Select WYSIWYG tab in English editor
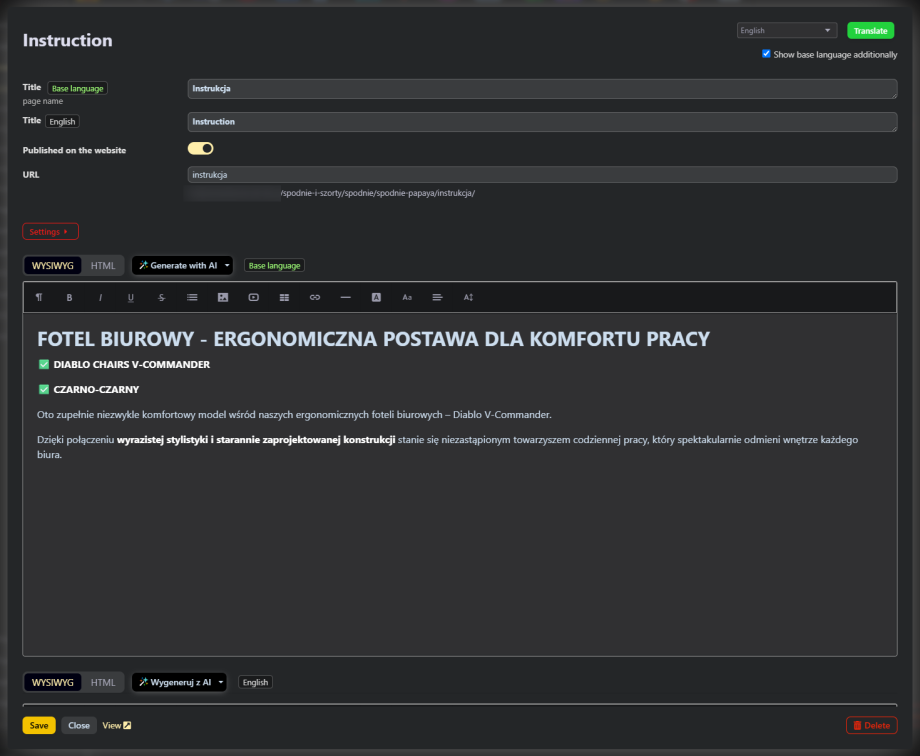 coord(53,682)
